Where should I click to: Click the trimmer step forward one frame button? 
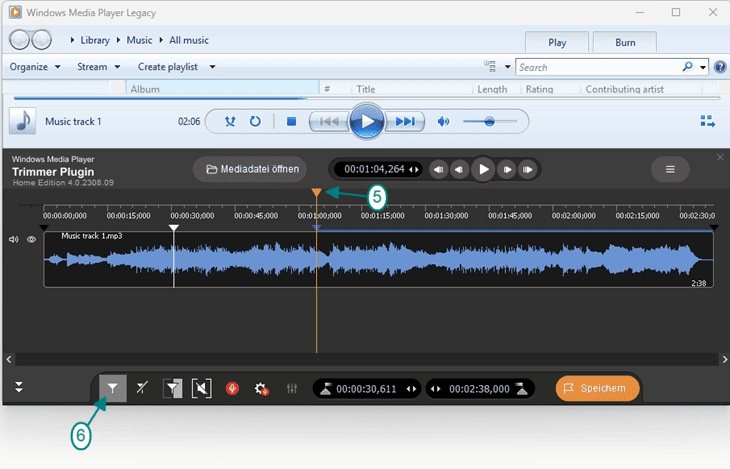pos(507,170)
